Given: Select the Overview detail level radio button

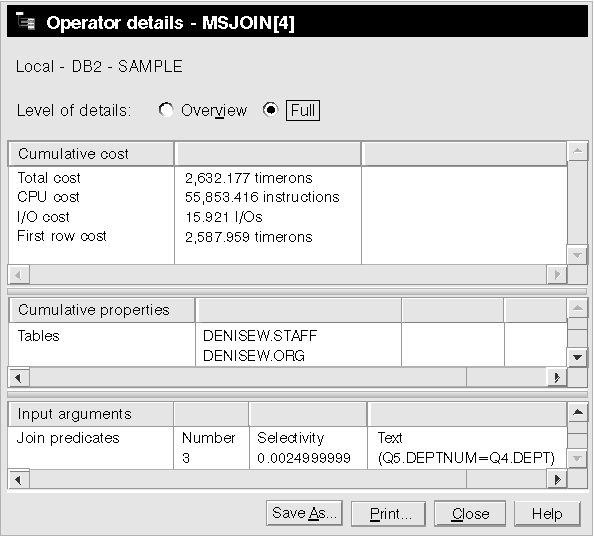Looking at the screenshot, I should (x=166, y=110).
